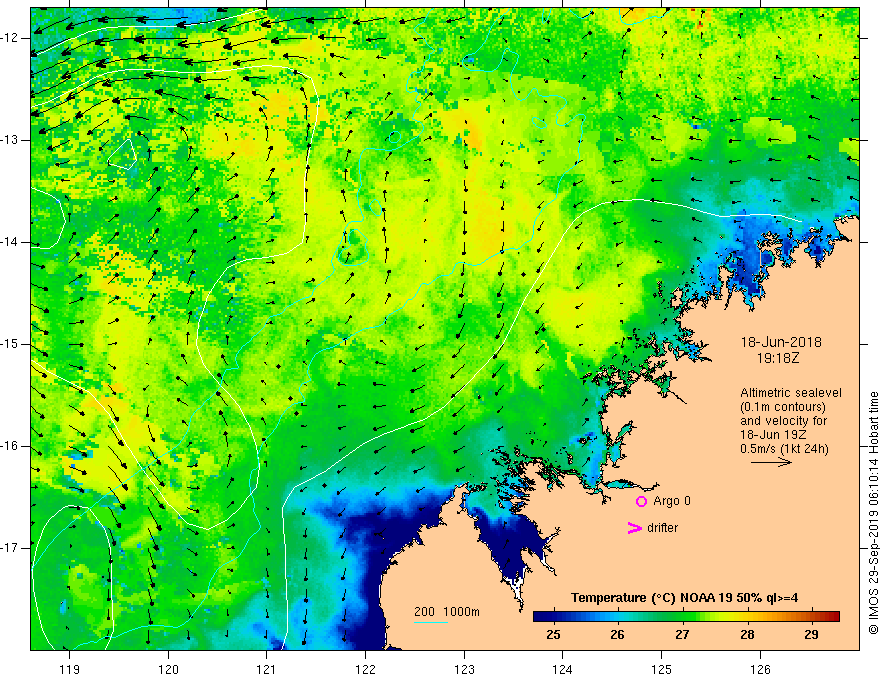
Task: Click the latitude label -15
Action: (x=11, y=344)
